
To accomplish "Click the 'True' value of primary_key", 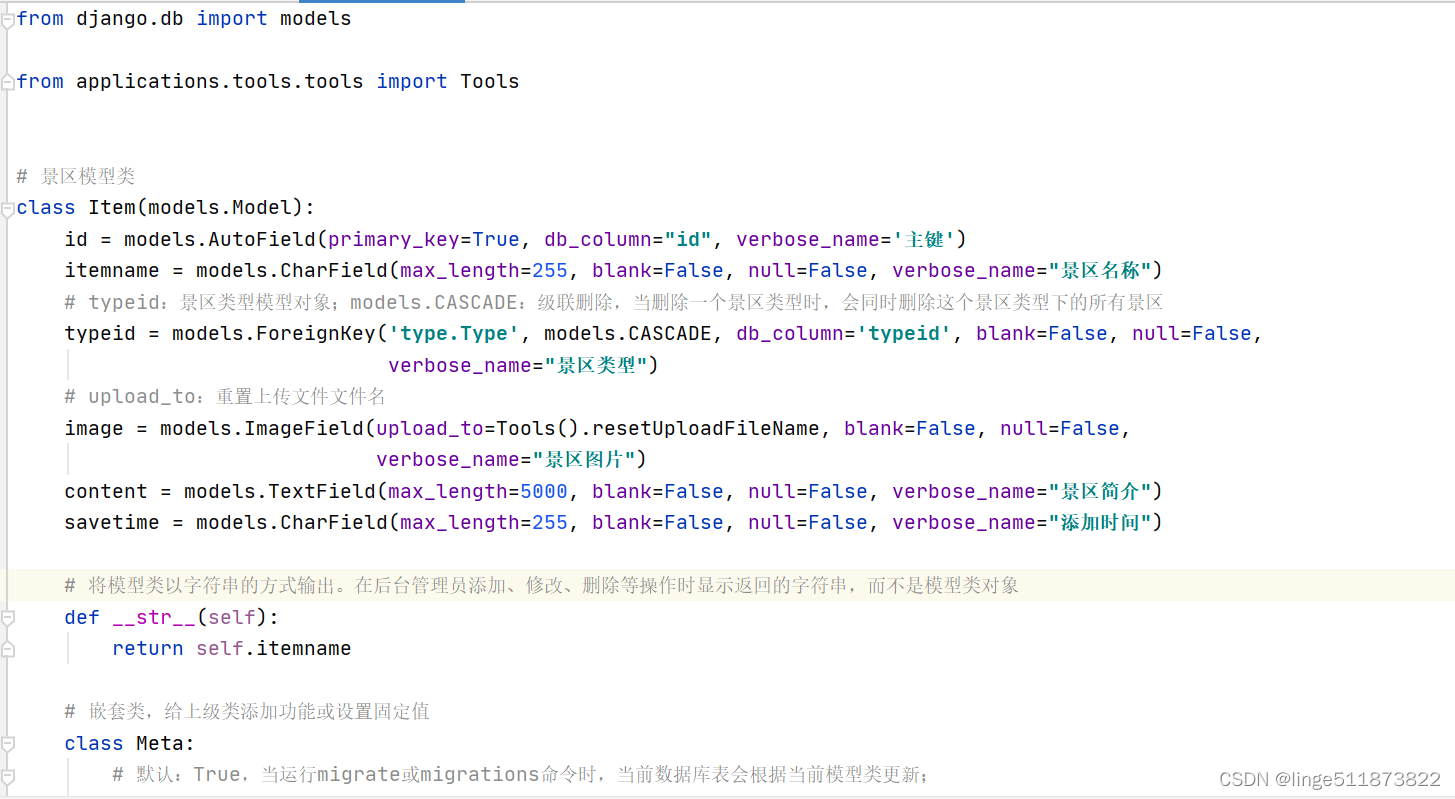I will tap(496, 239).
